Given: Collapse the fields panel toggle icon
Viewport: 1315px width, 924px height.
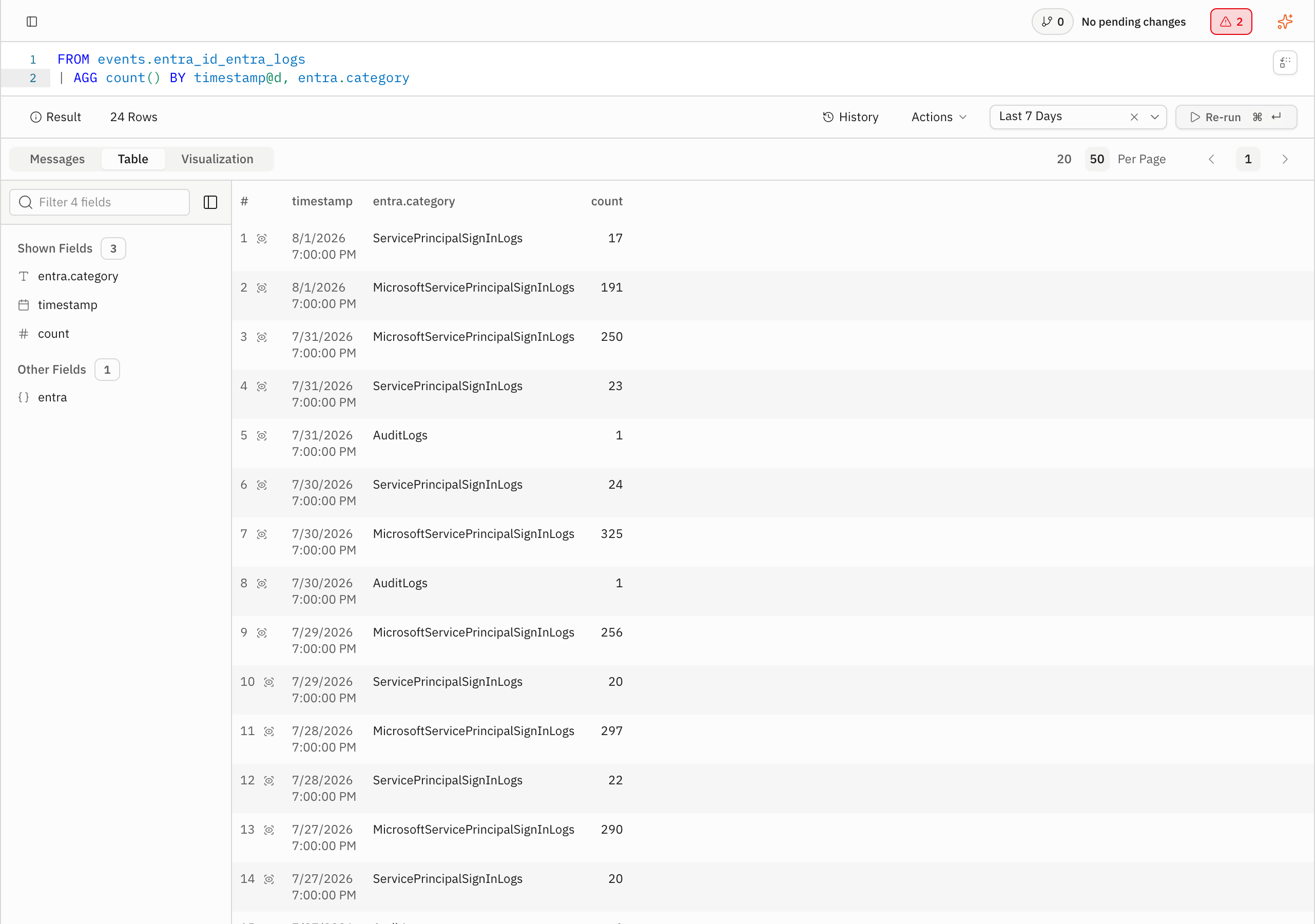Looking at the screenshot, I should point(210,202).
